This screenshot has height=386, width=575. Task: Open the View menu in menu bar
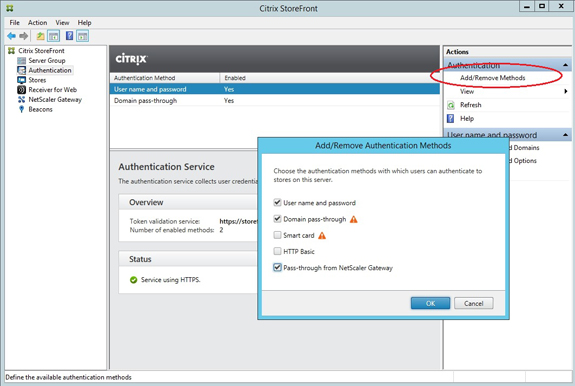pos(62,23)
